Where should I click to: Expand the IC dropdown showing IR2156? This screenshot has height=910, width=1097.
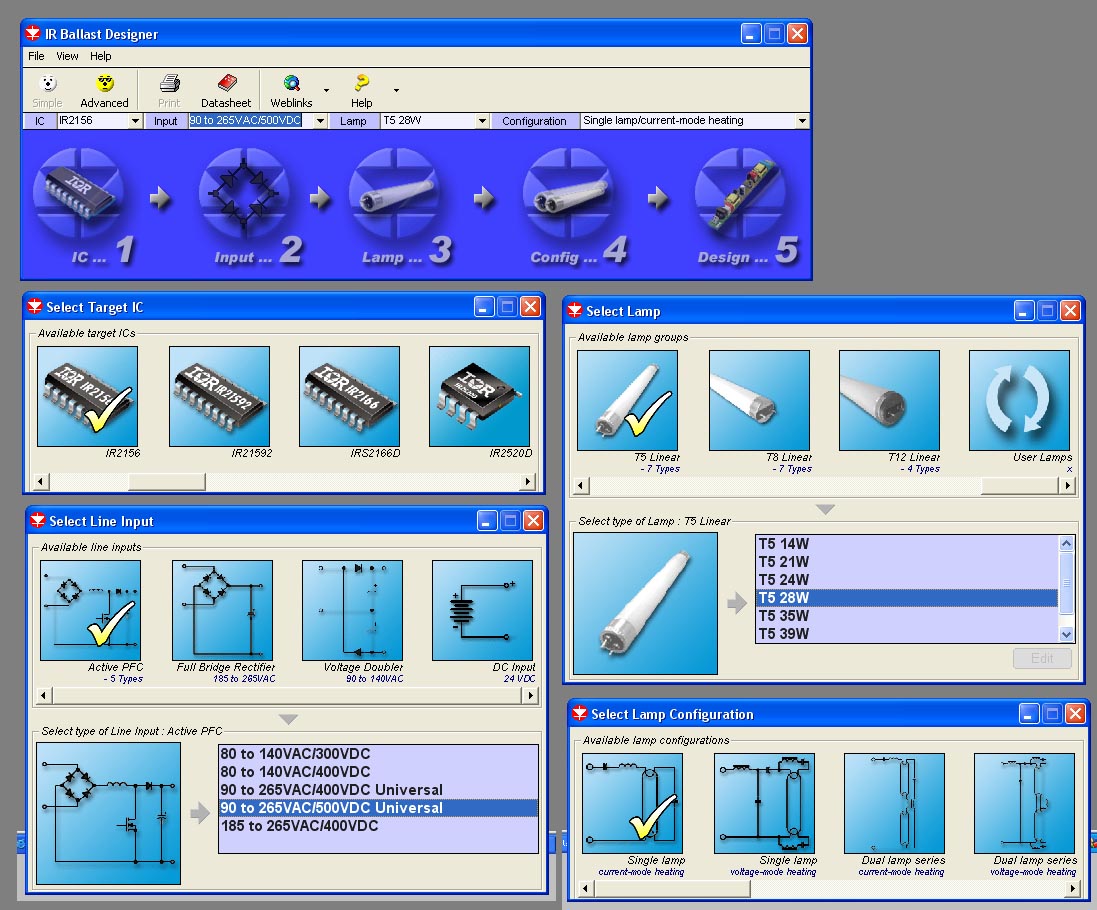click(135, 121)
